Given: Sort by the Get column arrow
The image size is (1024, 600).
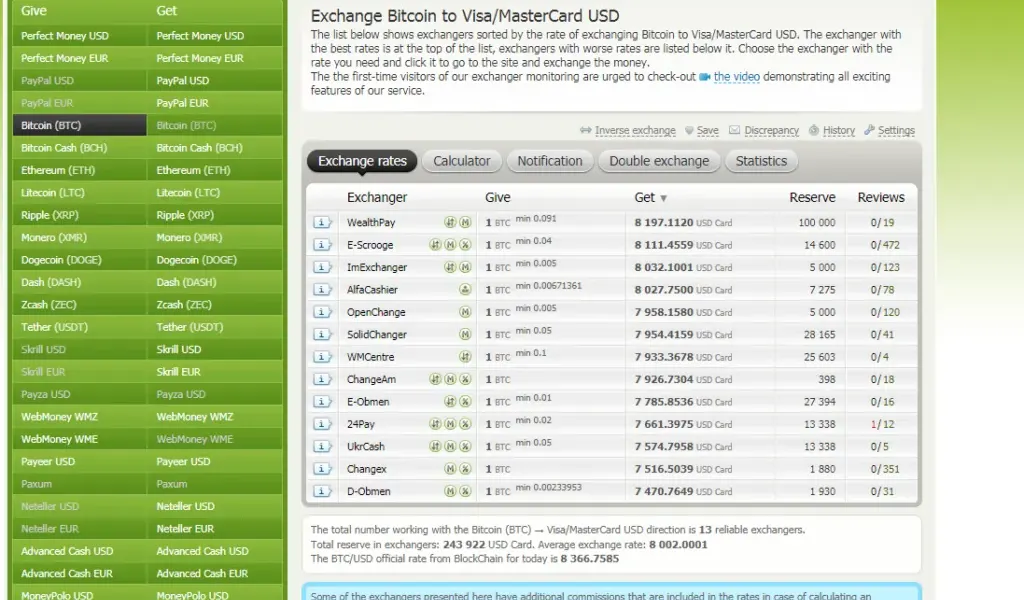Looking at the screenshot, I should tap(664, 198).
